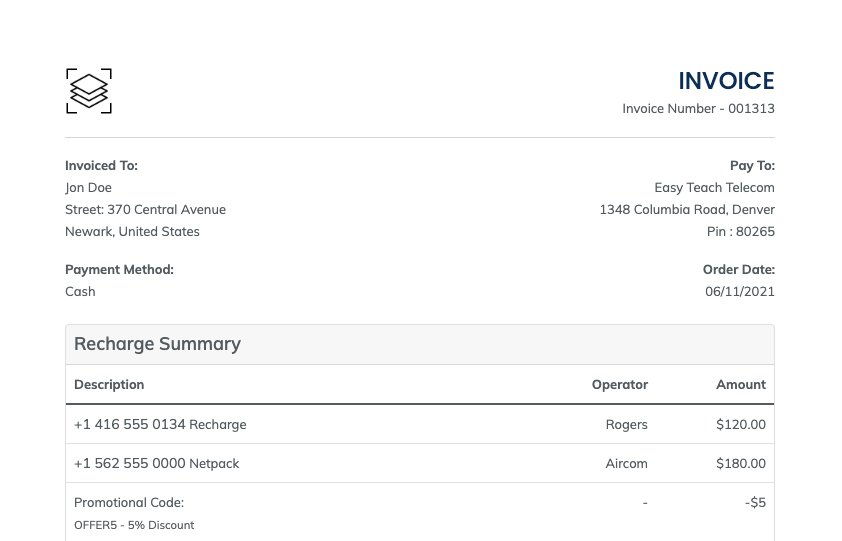Click the stacked layers logo icon

click(x=88, y=91)
